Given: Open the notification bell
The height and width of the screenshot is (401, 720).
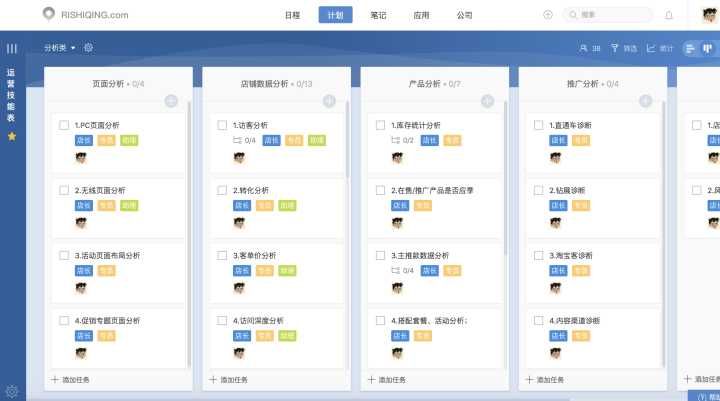Looking at the screenshot, I should tap(668, 15).
